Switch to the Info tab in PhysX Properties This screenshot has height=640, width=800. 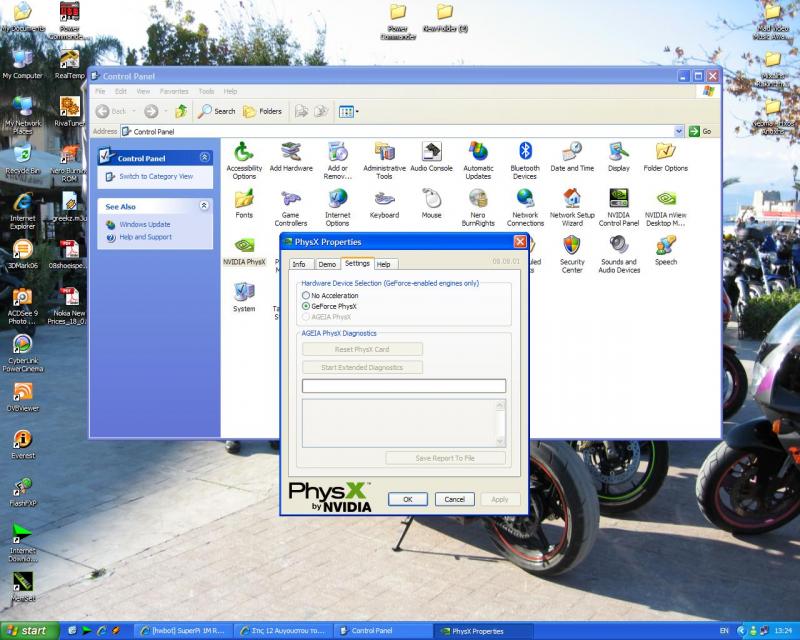point(299,264)
